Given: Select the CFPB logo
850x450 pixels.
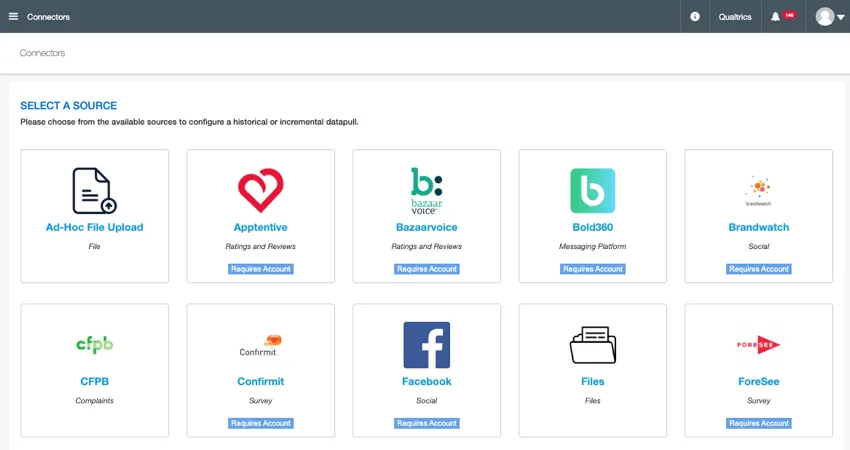Looking at the screenshot, I should [94, 345].
